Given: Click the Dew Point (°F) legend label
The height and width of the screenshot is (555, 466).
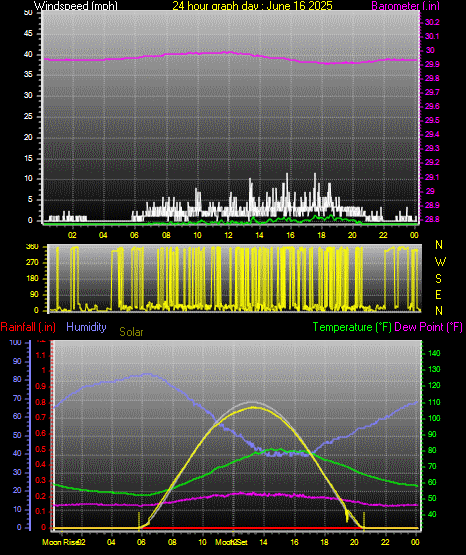Looking at the screenshot, I should [x=428, y=327].
